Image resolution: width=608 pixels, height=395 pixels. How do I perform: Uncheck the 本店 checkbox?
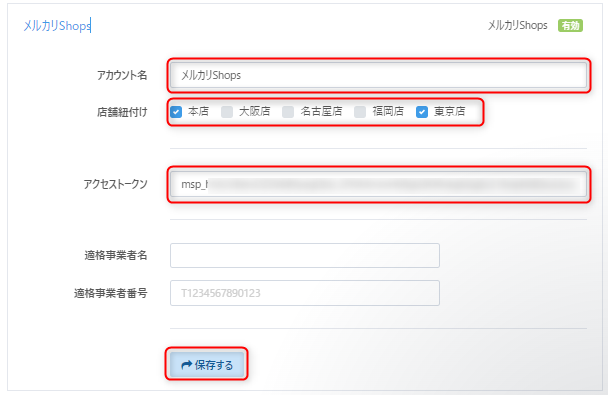pyautogui.click(x=176, y=112)
